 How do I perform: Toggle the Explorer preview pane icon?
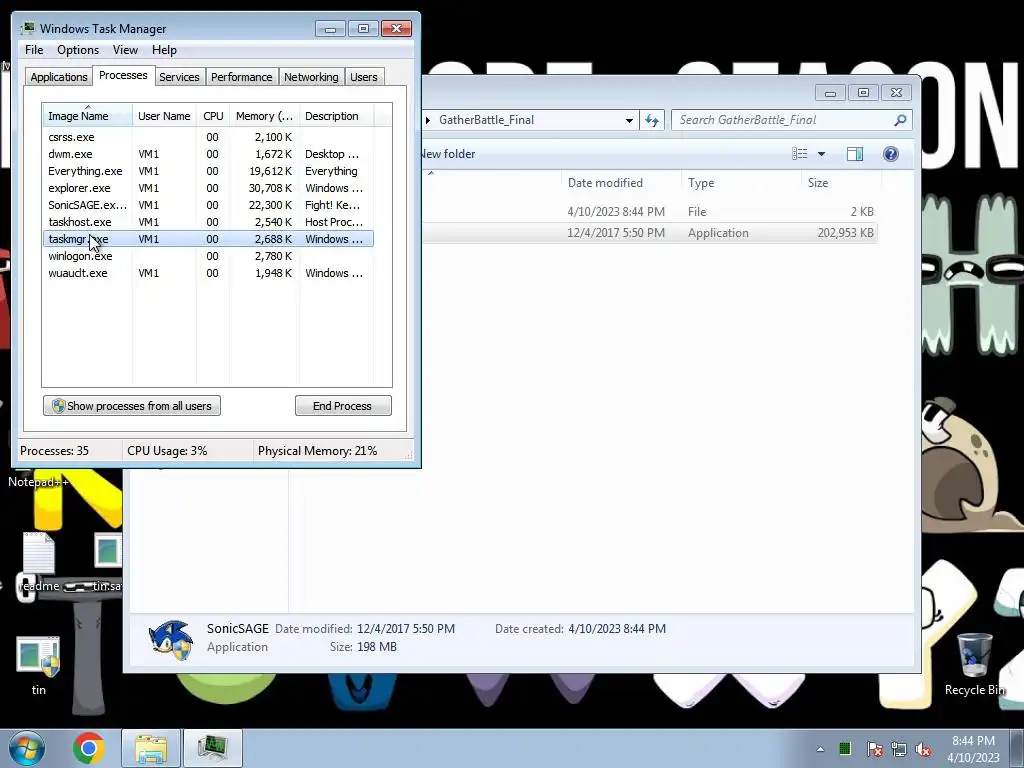coord(855,154)
